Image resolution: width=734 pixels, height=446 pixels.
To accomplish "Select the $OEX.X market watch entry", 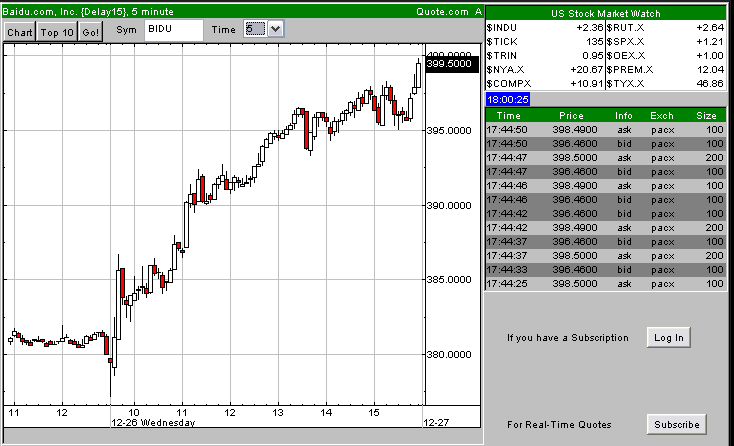I will click(666, 56).
